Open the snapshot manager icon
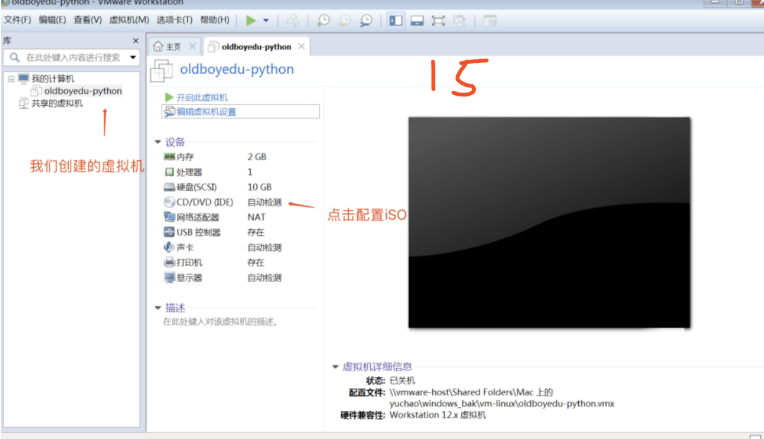764x439 pixels. tap(366, 20)
